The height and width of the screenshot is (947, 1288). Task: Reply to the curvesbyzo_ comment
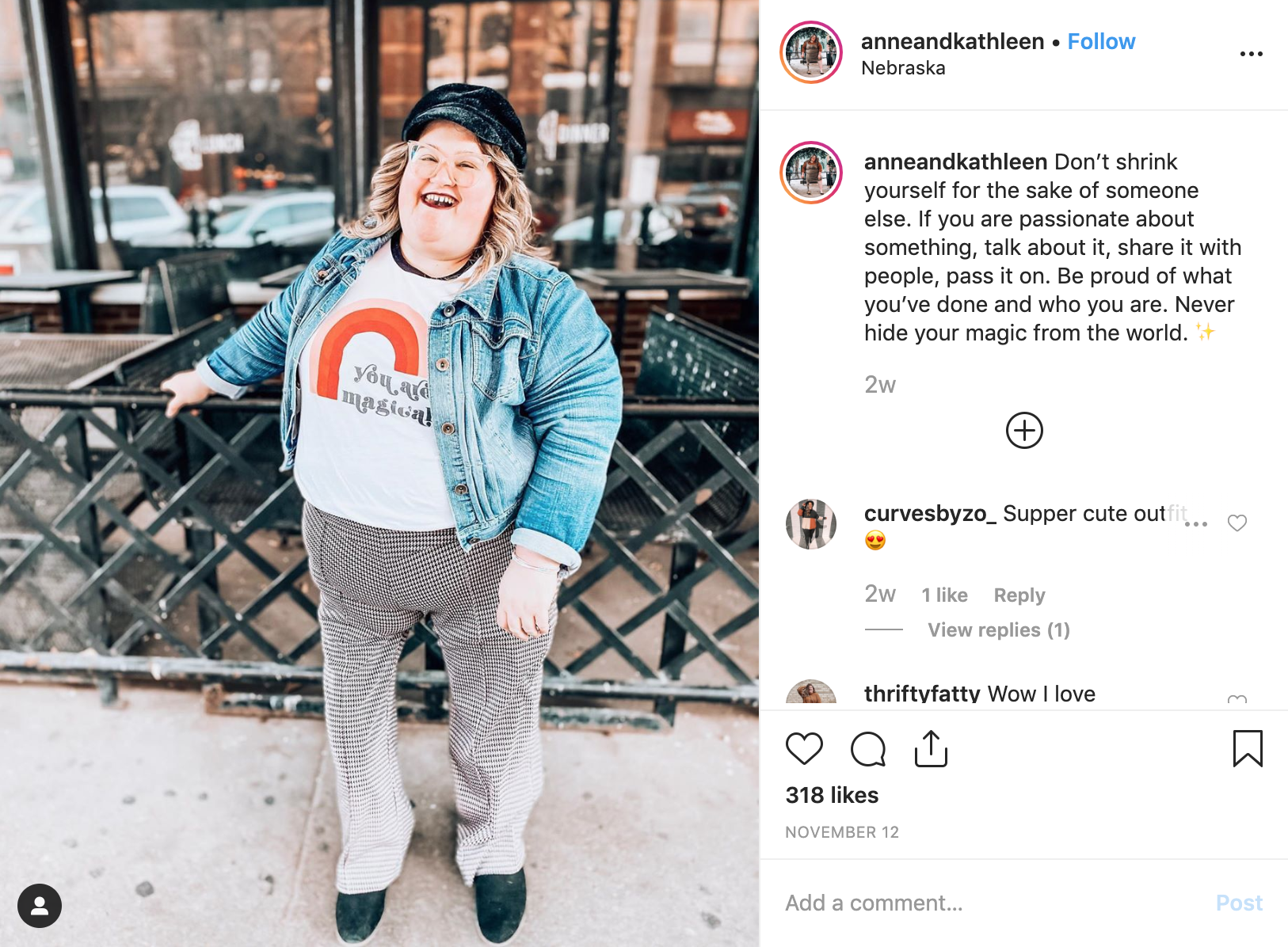pos(1019,595)
